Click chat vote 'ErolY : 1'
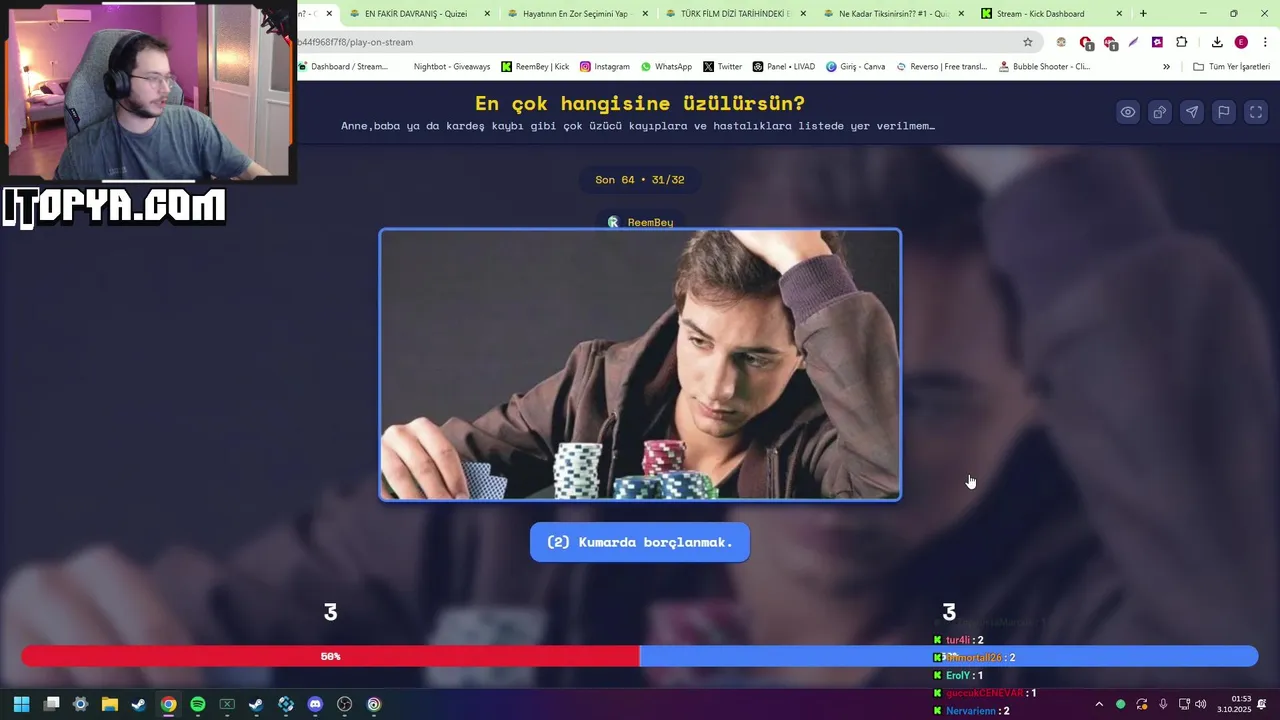1280x720 pixels. pyautogui.click(x=958, y=676)
